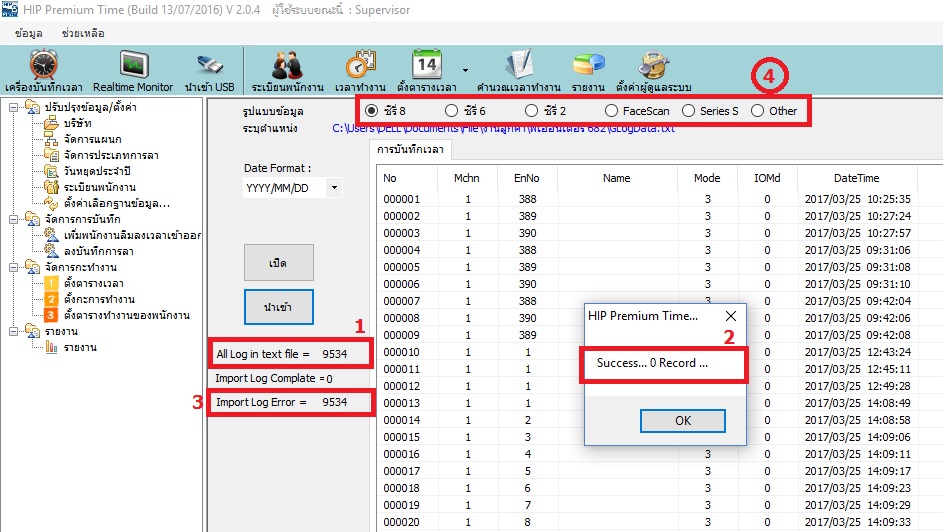This screenshot has height=532, width=943.
Task: Click the นำเข้า import button
Action: 278,307
